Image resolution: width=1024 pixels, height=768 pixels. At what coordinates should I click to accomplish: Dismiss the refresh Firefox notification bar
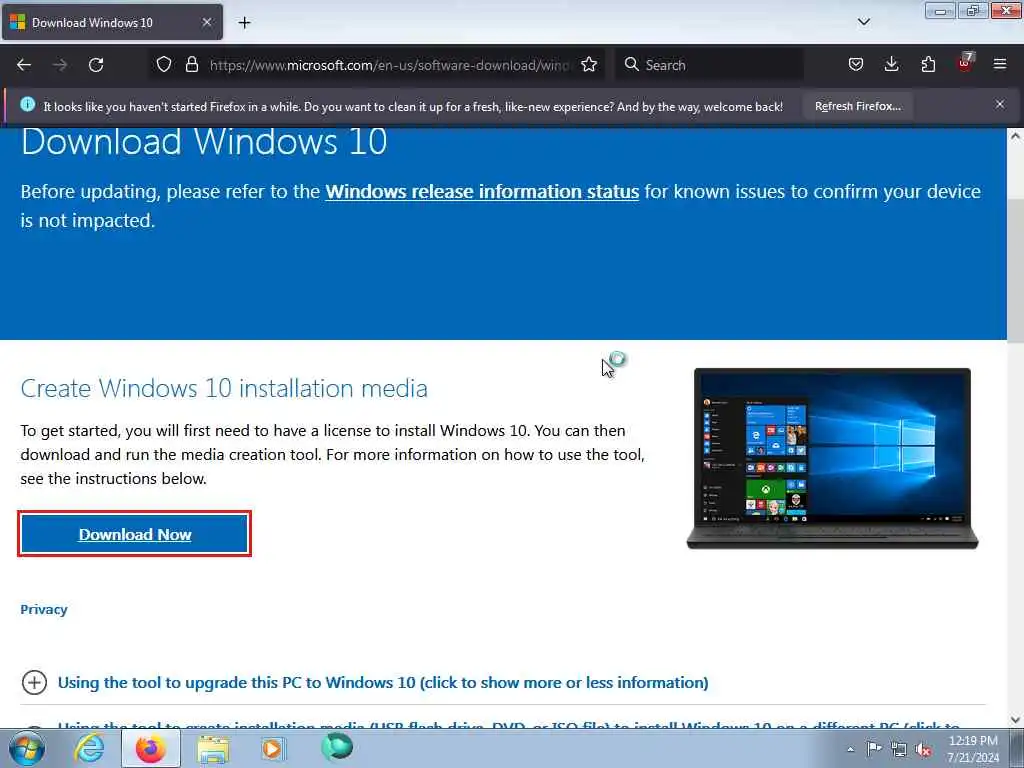click(1000, 104)
